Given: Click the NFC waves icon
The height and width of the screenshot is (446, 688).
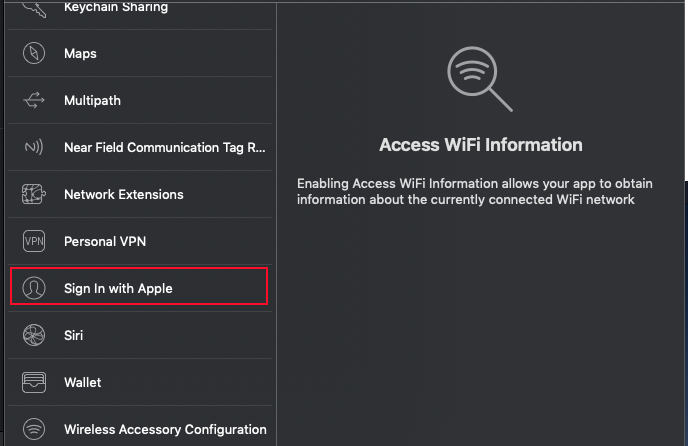Looking at the screenshot, I should [x=34, y=147].
